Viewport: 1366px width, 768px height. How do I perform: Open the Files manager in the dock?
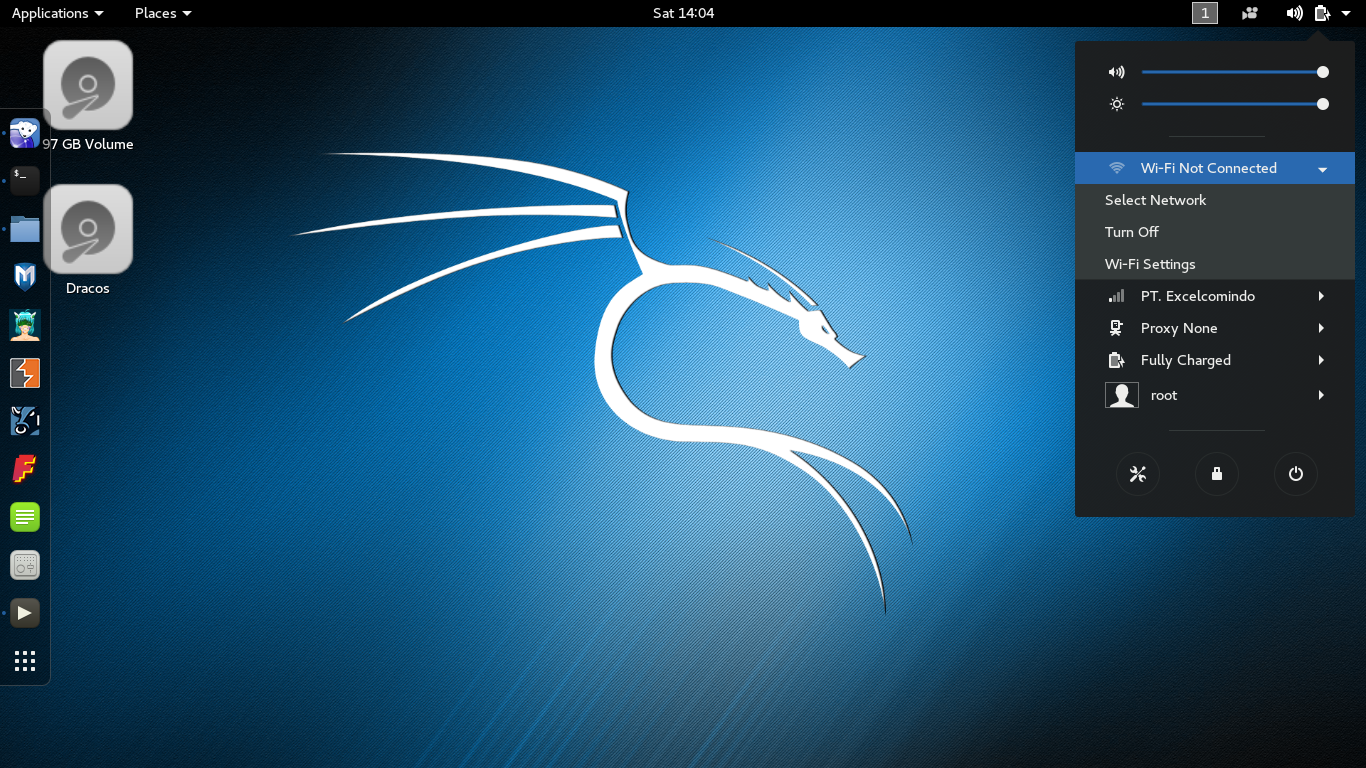coord(25,229)
